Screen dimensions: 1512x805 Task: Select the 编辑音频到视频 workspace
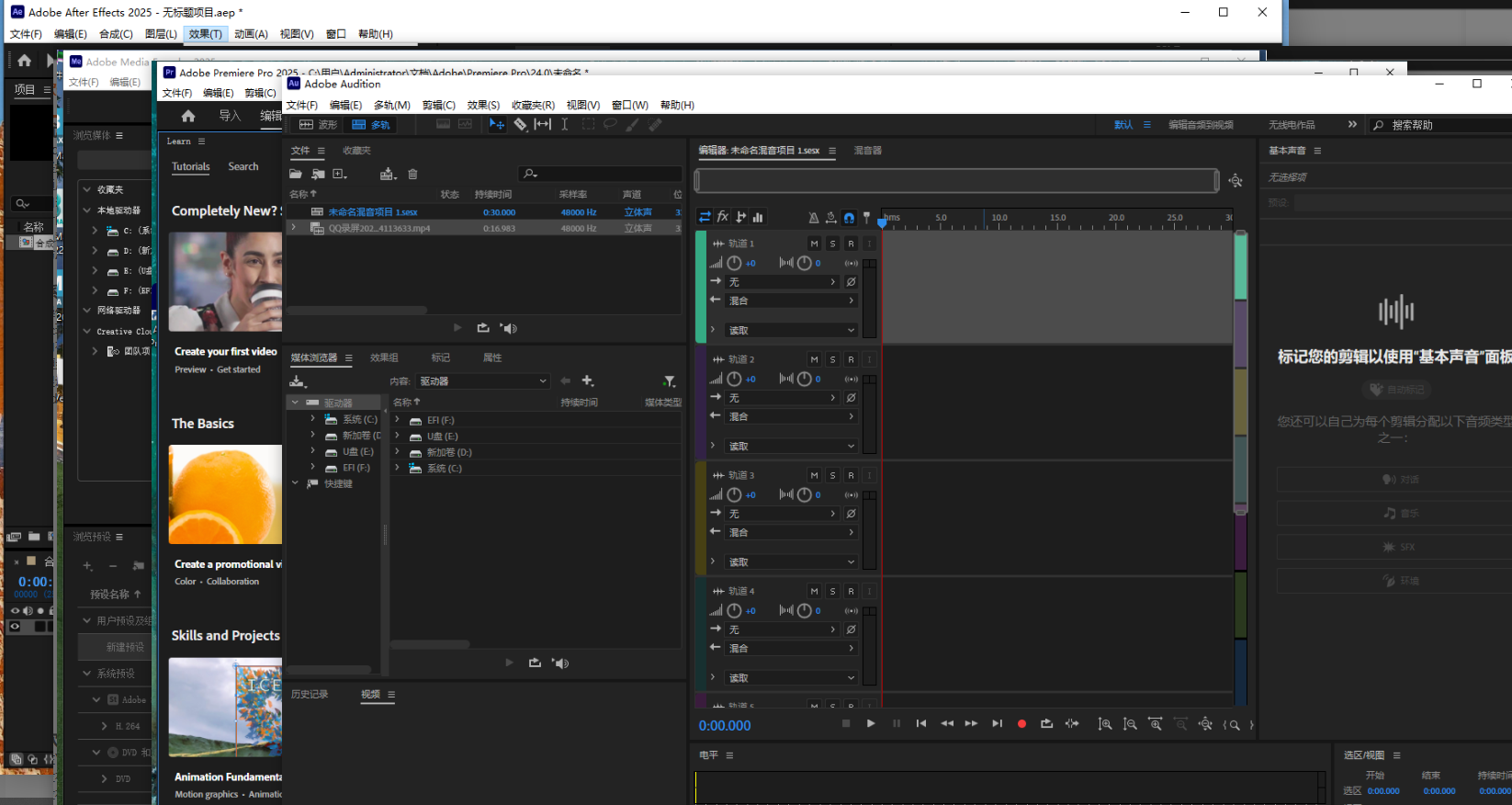coord(1201,124)
